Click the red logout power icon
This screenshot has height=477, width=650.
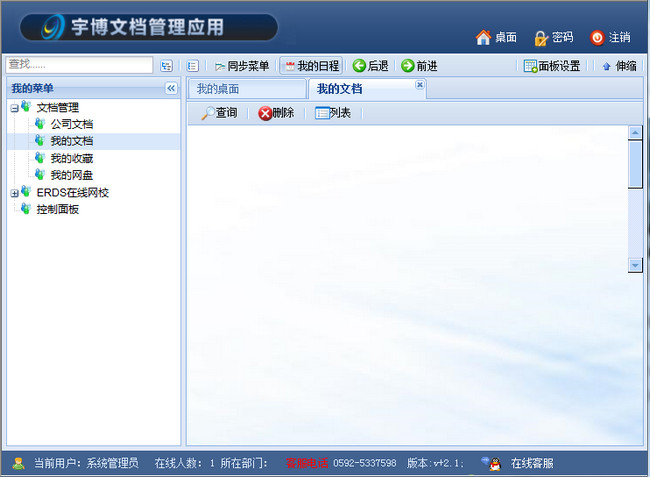click(x=597, y=38)
